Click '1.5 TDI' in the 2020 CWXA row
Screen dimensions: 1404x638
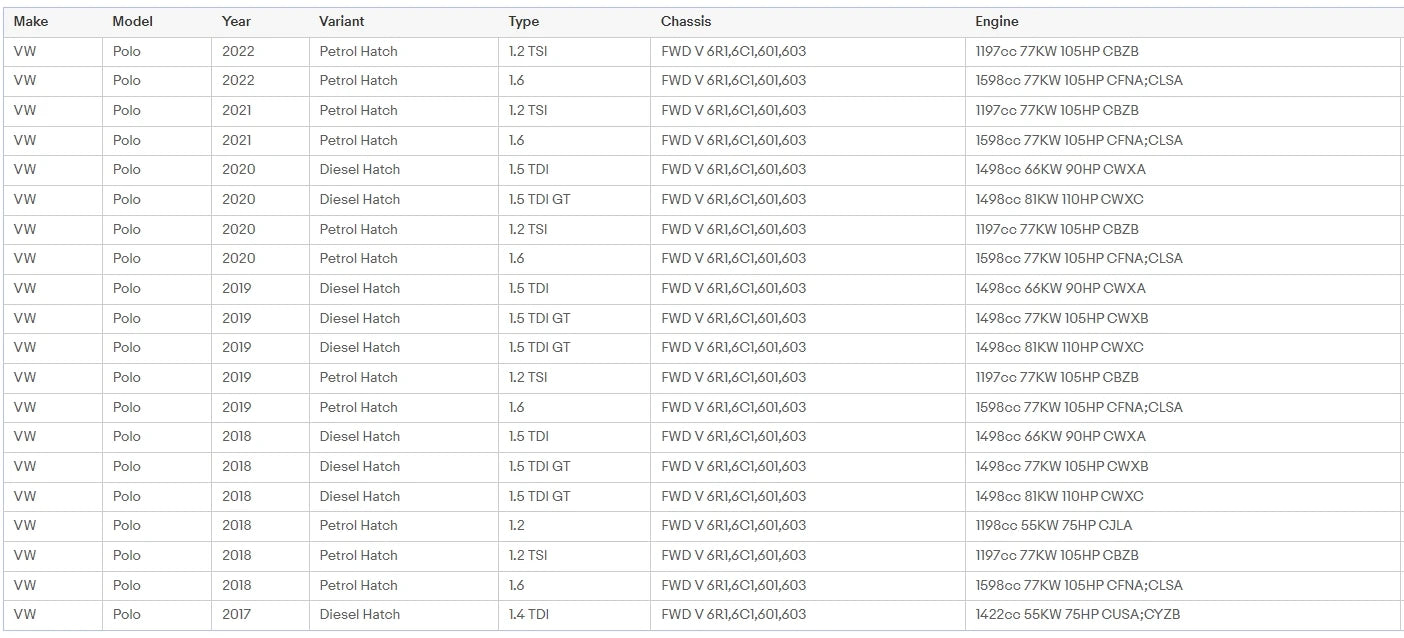click(x=528, y=169)
